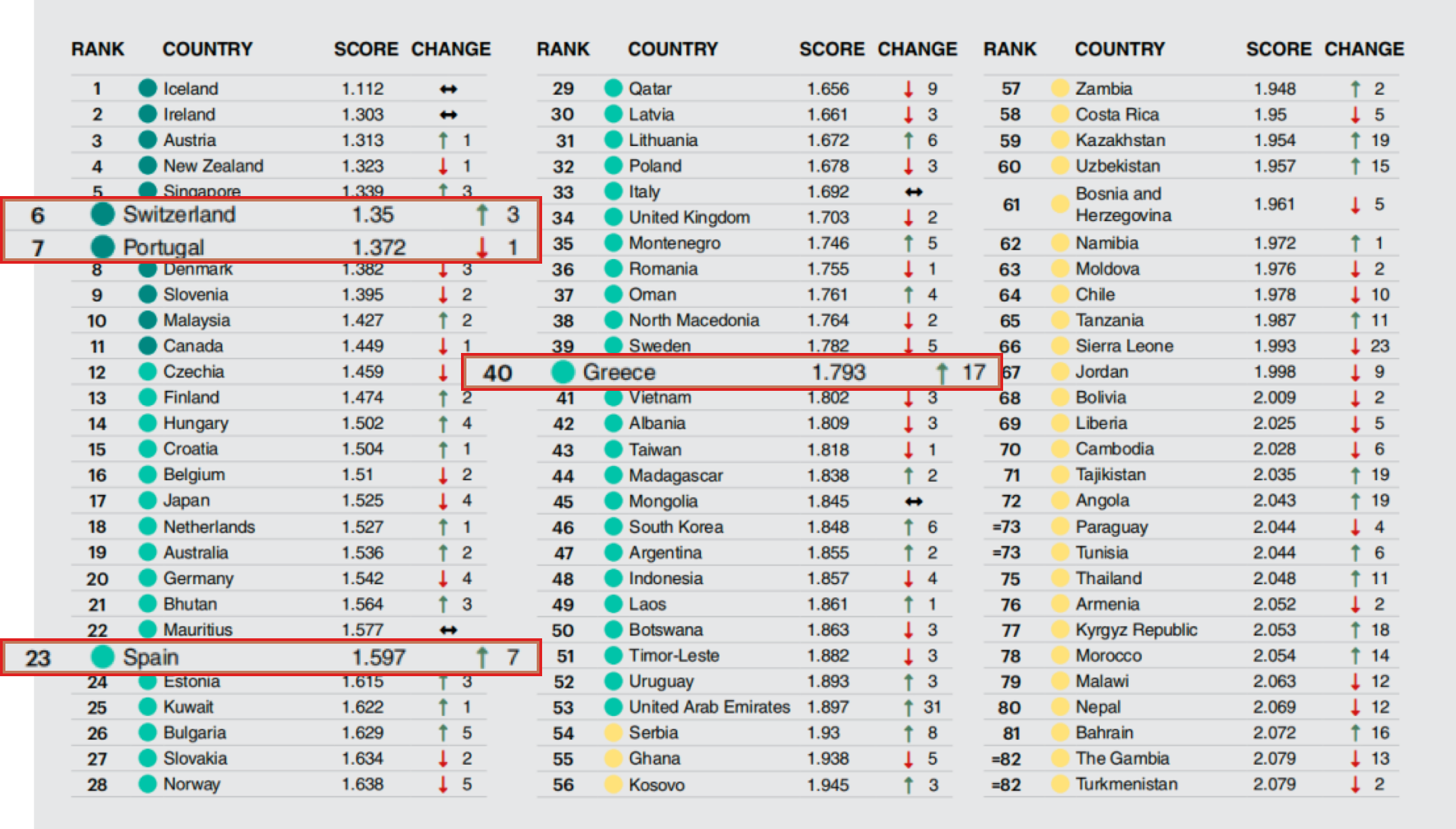Click the middle column's CHANGE header
This screenshot has height=829, width=1456.
[917, 49]
